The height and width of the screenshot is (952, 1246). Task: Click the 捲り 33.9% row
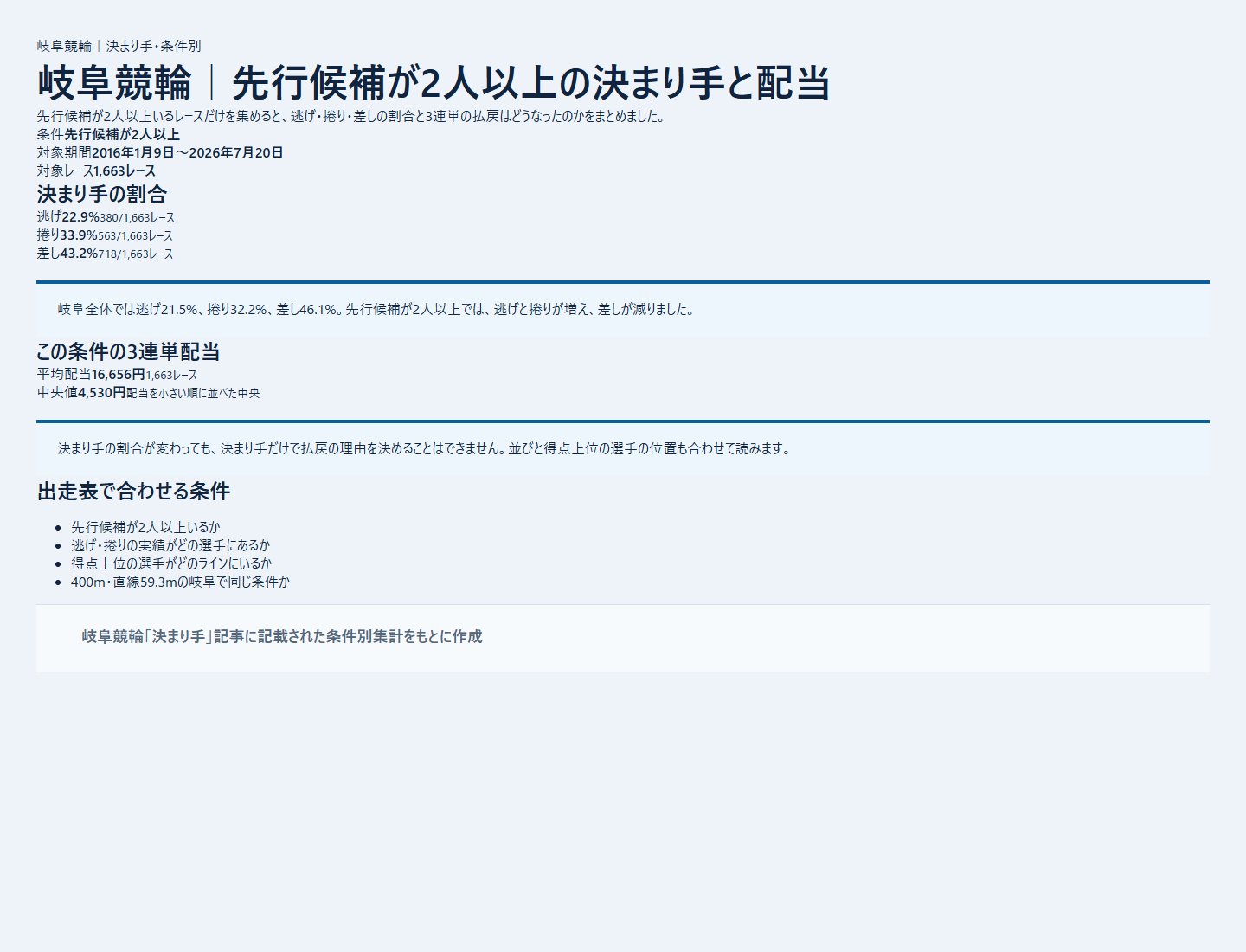(105, 235)
